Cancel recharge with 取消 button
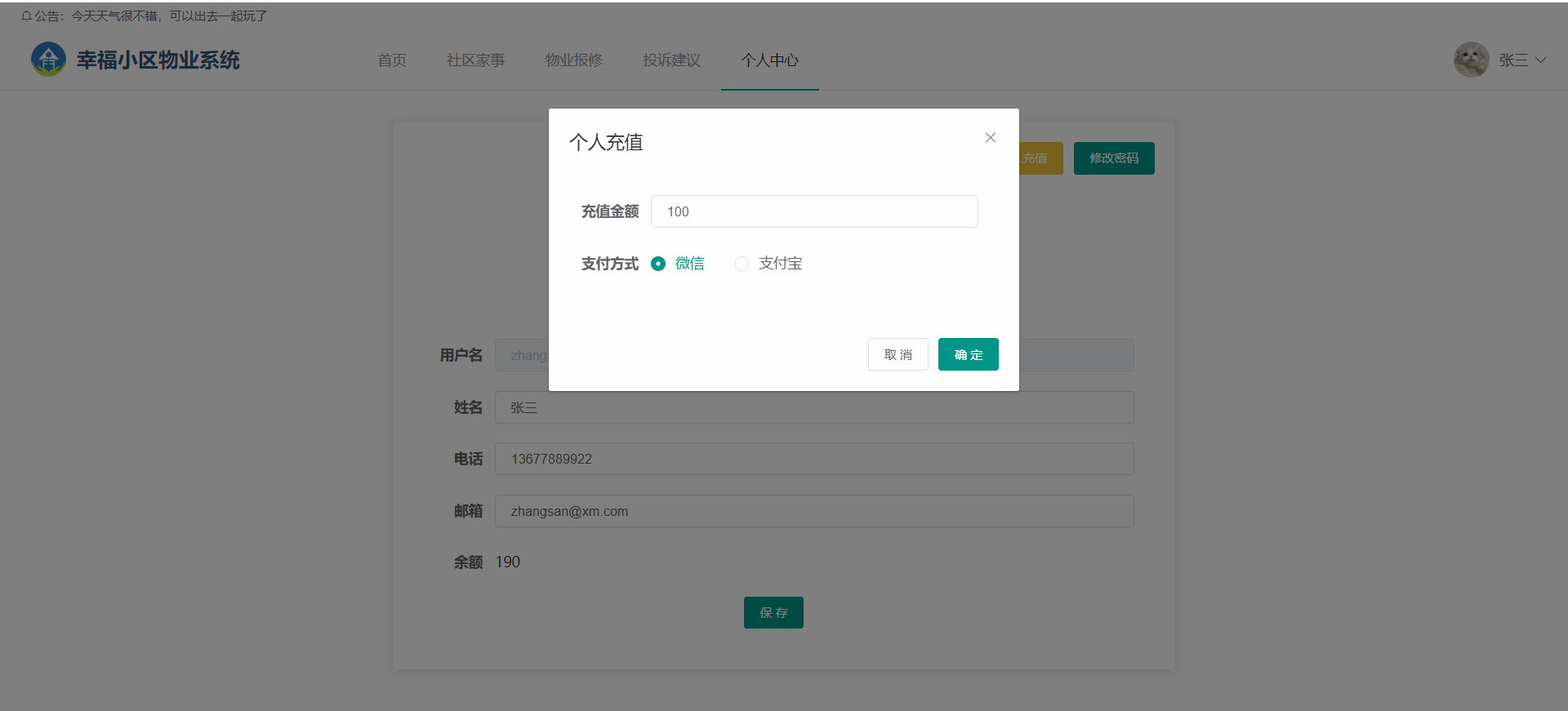 coord(898,354)
